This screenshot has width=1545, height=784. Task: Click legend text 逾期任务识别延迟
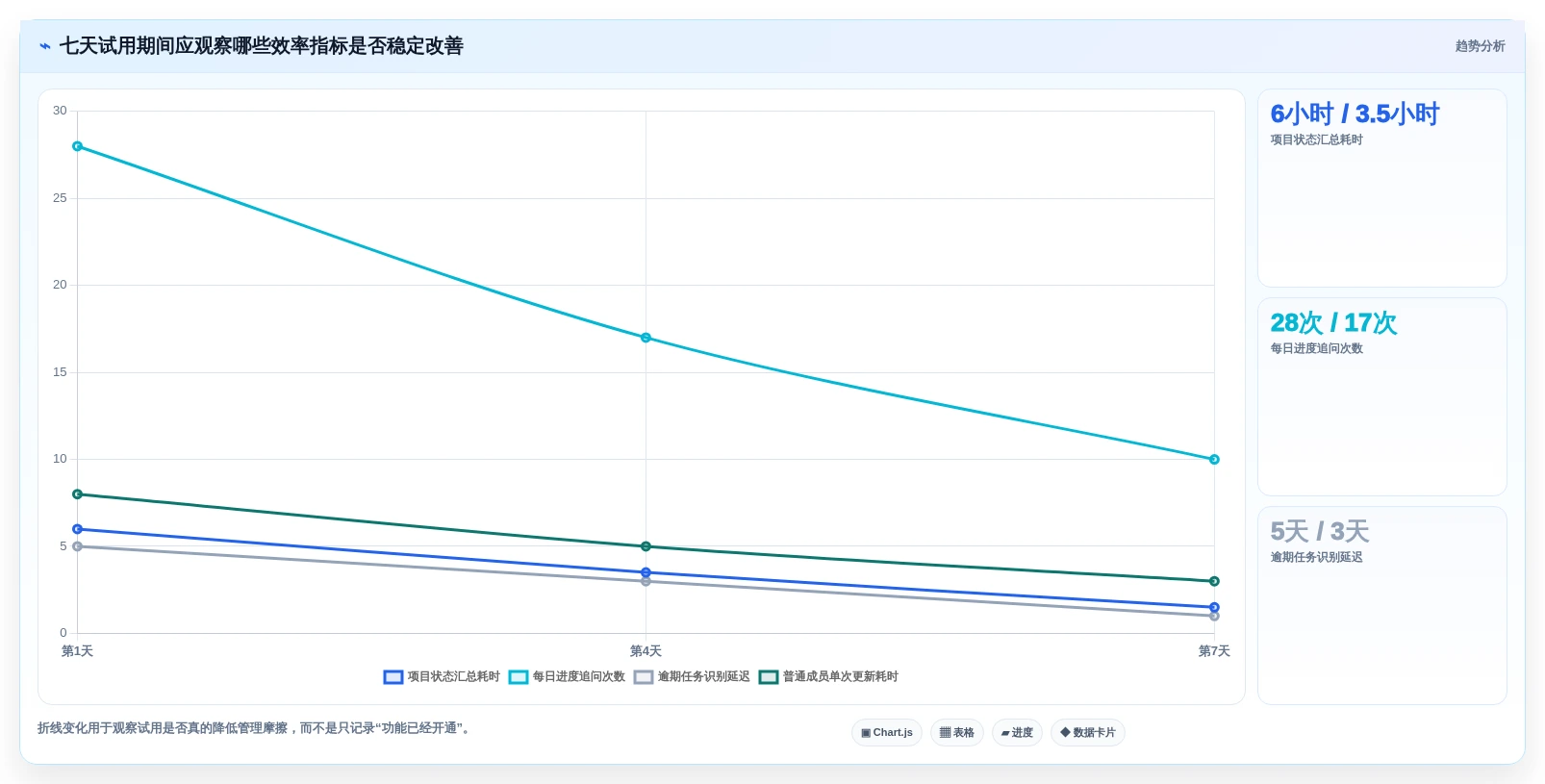[703, 677]
